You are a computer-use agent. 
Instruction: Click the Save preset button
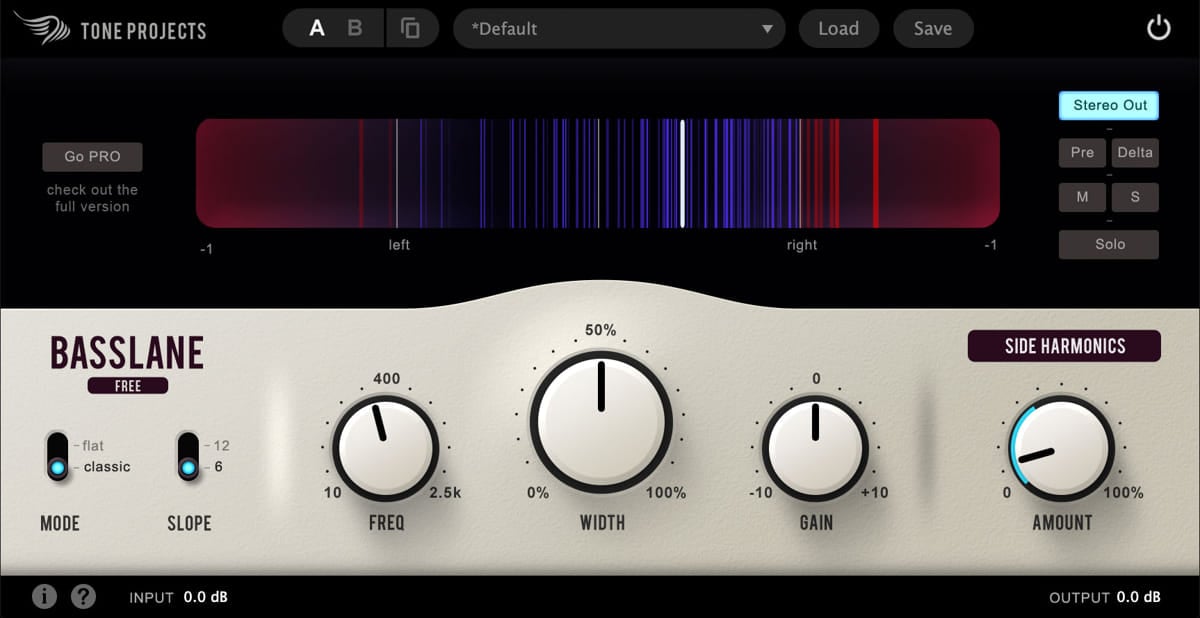[x=932, y=29]
